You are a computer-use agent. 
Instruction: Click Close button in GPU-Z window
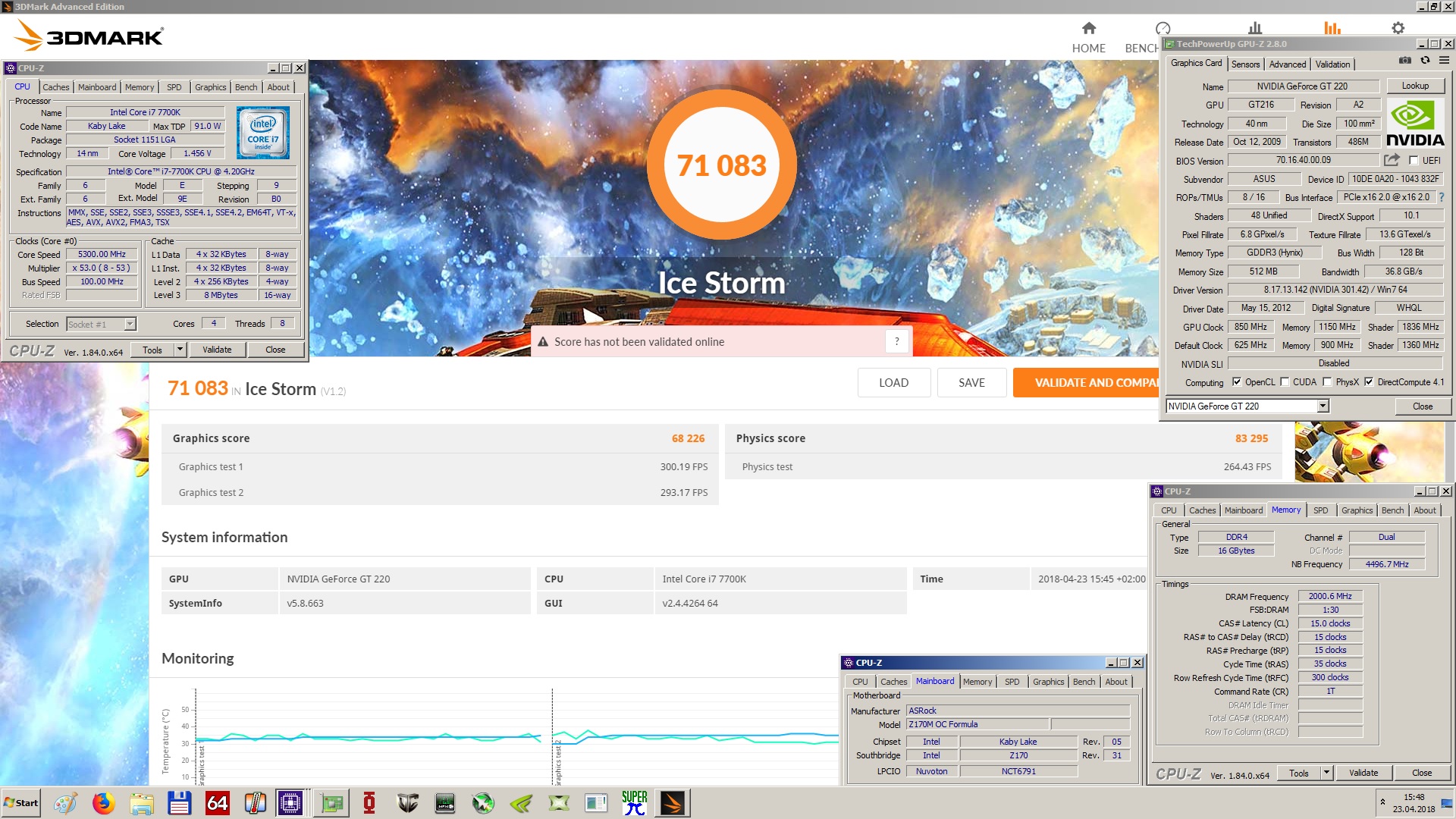tap(1423, 406)
